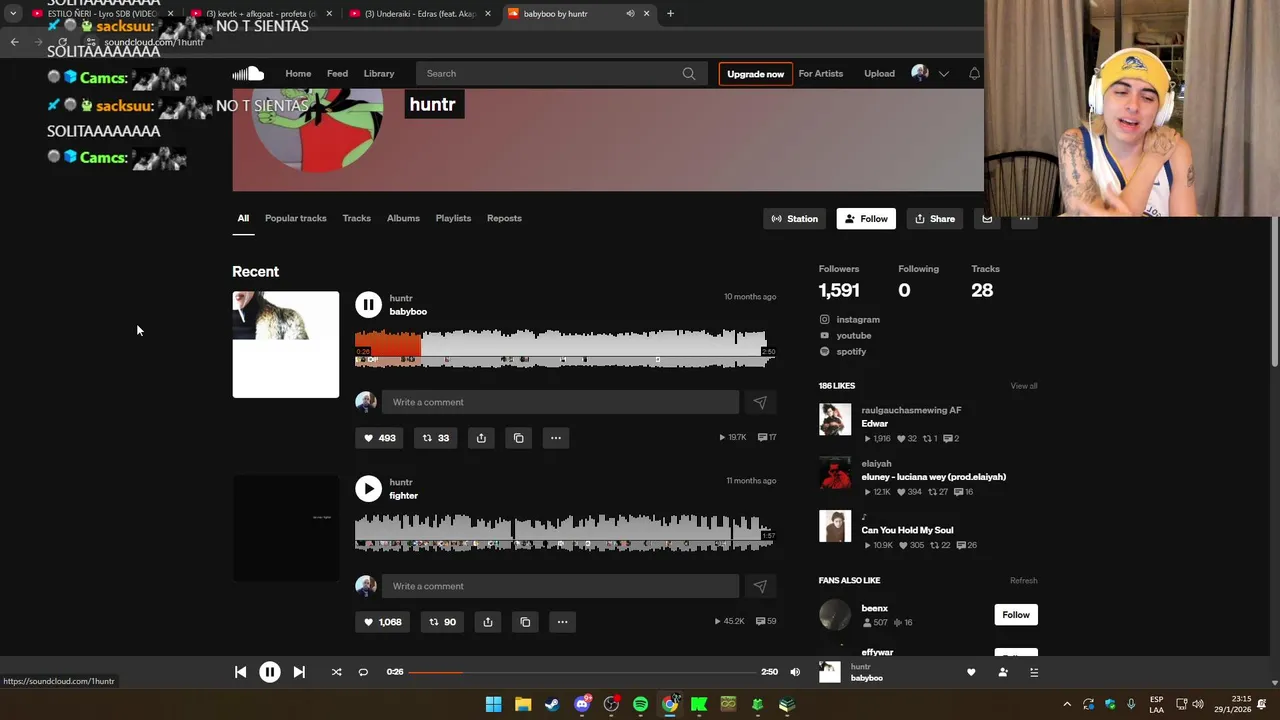Mute volume in the player bar
Viewport: 1280px width, 720px height.
coord(795,672)
